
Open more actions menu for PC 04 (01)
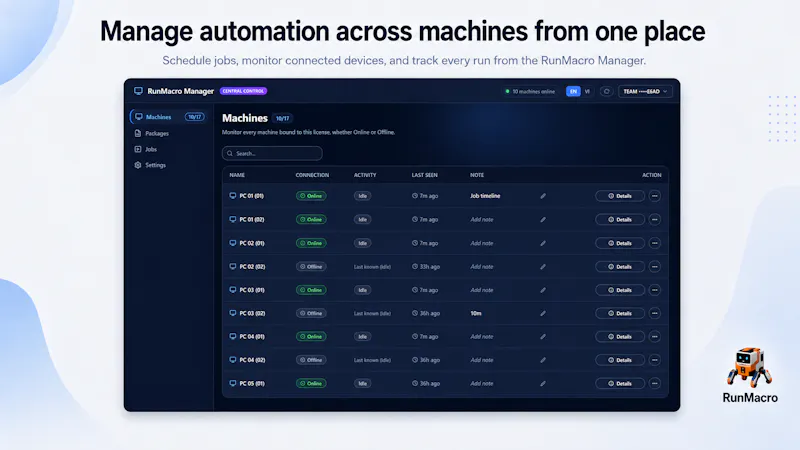pyautogui.click(x=655, y=337)
